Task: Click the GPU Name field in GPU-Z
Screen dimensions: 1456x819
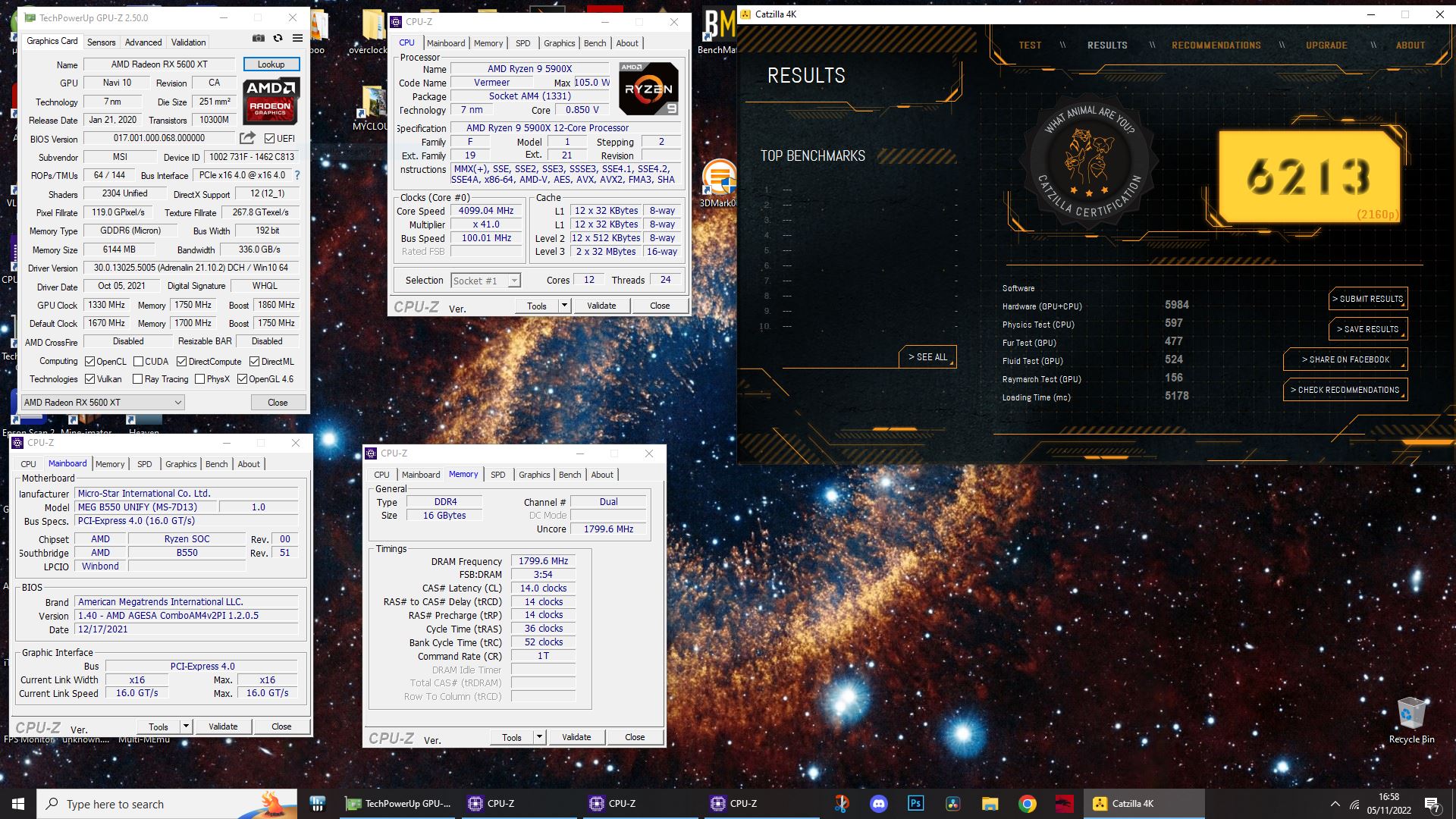Action: (x=159, y=64)
